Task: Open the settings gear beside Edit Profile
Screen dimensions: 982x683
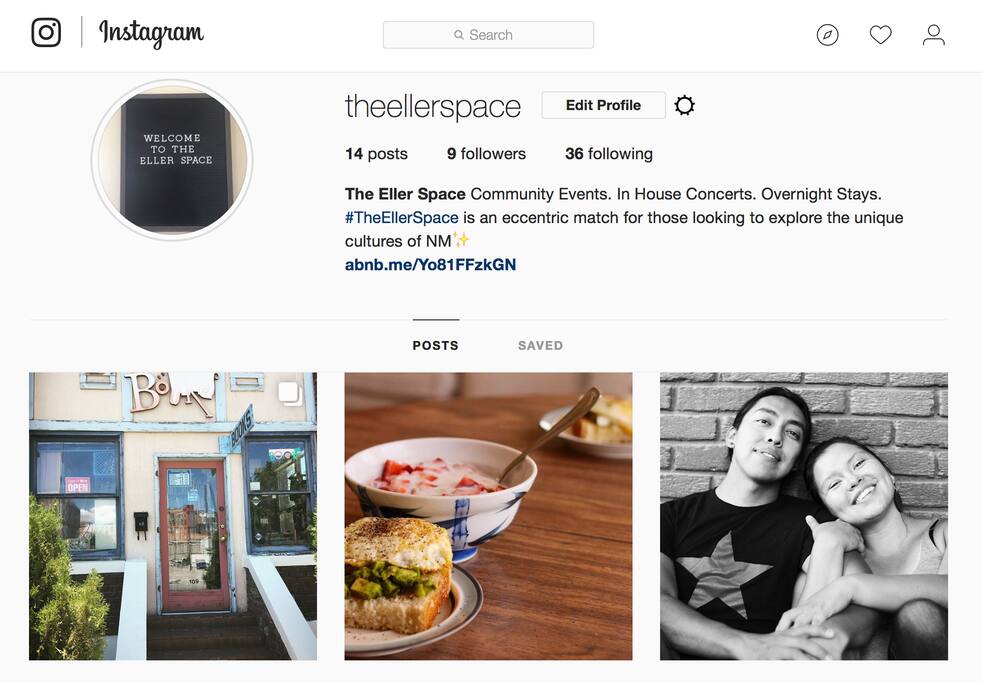Action: 685,105
